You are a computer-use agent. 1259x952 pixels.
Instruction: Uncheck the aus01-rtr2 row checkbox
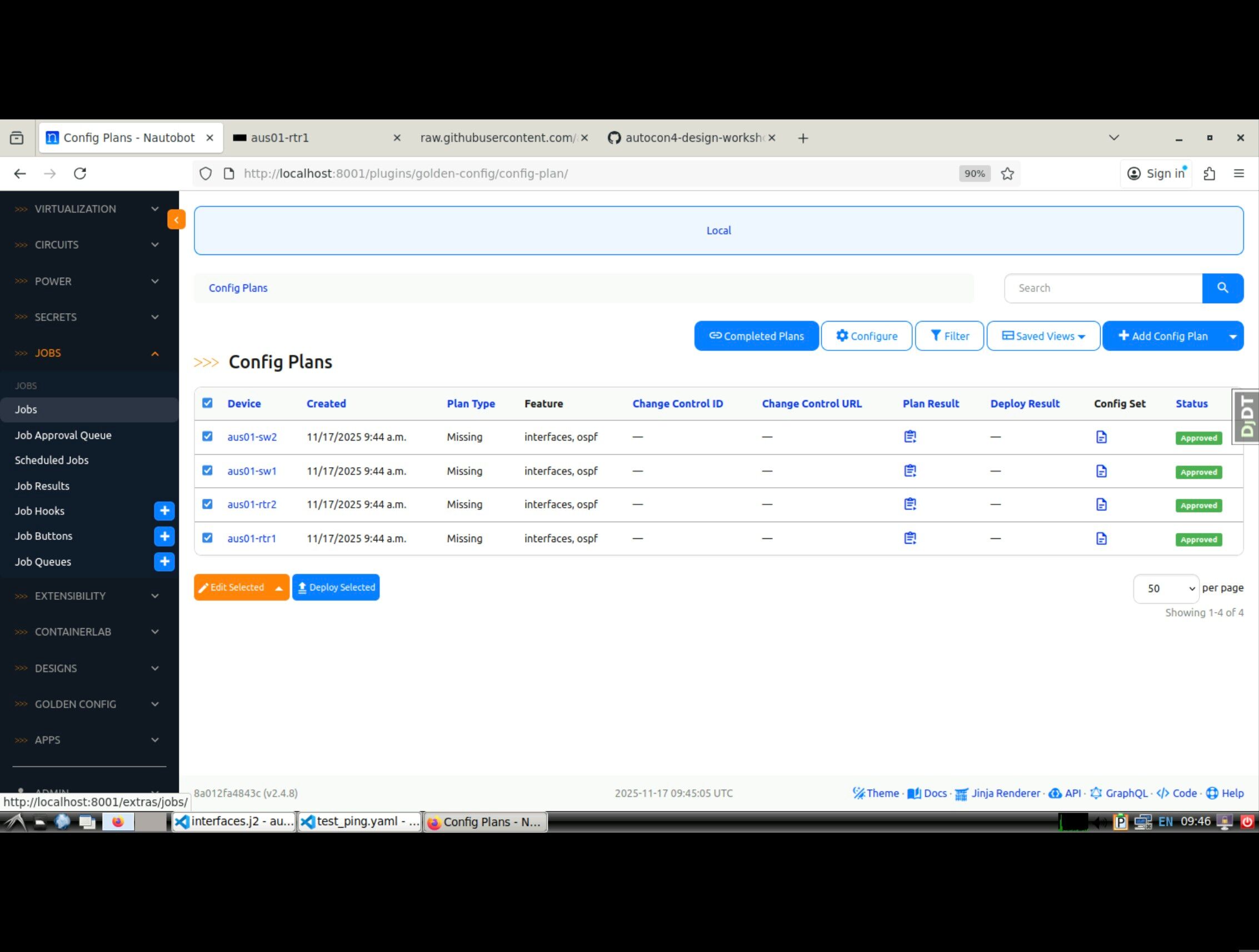(207, 504)
